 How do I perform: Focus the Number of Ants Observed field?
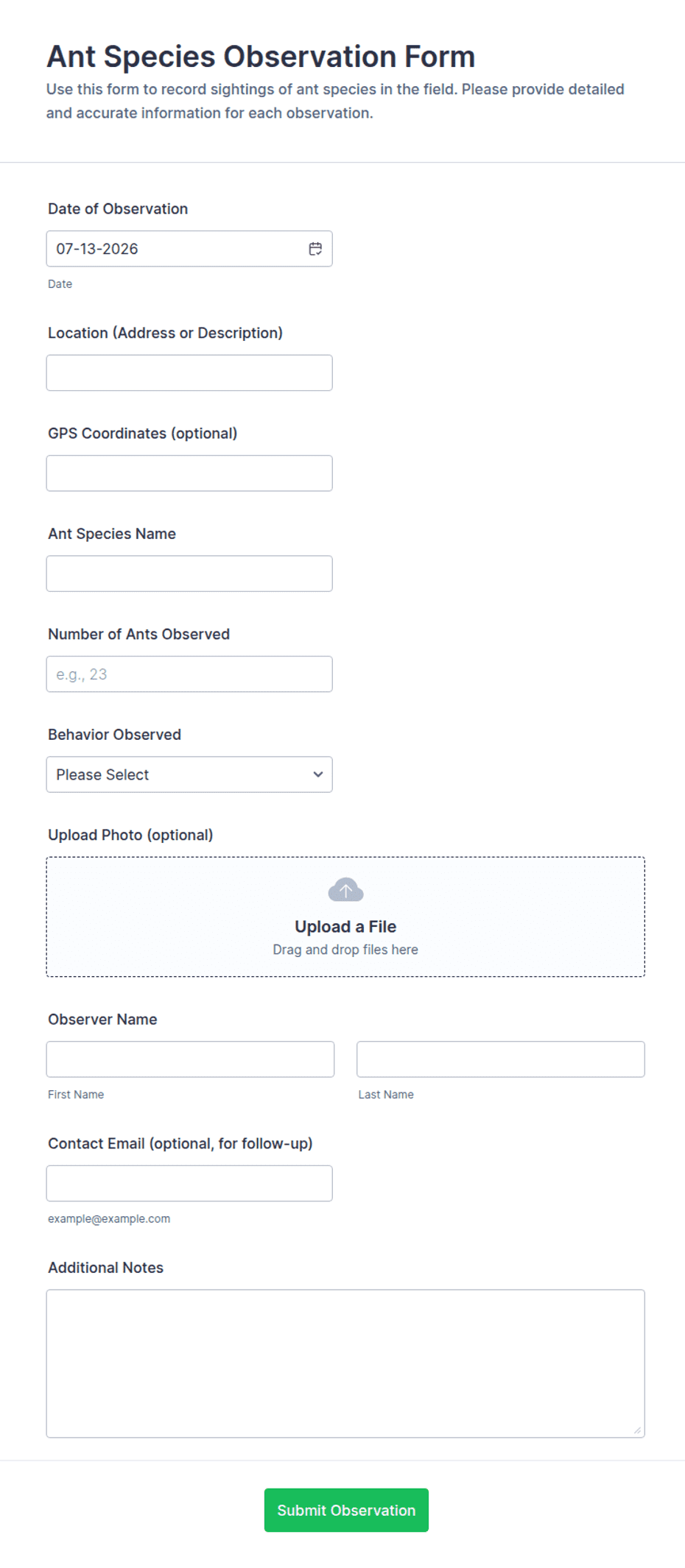click(x=189, y=674)
